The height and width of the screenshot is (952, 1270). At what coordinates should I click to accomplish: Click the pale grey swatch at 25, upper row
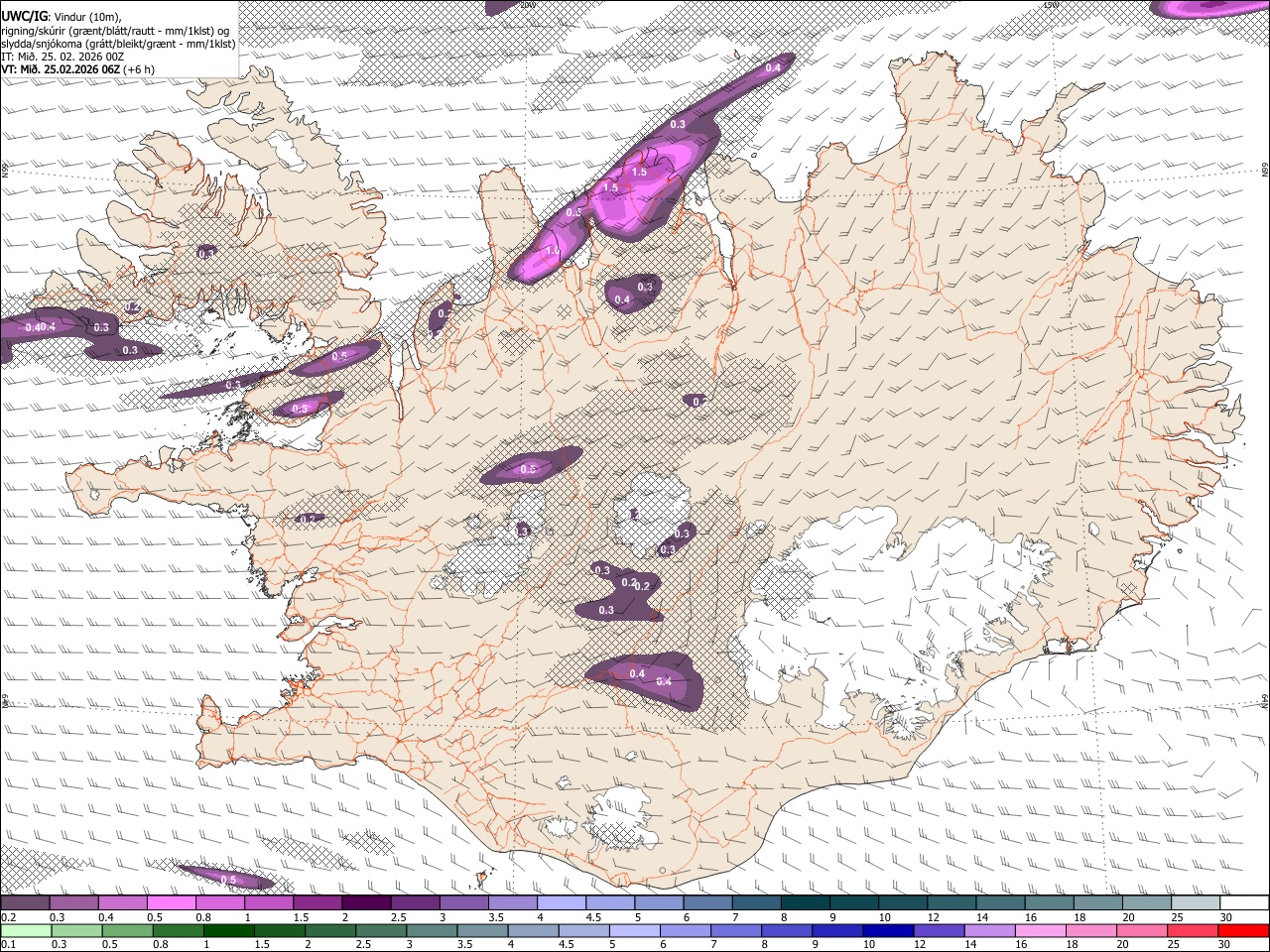(1196, 903)
